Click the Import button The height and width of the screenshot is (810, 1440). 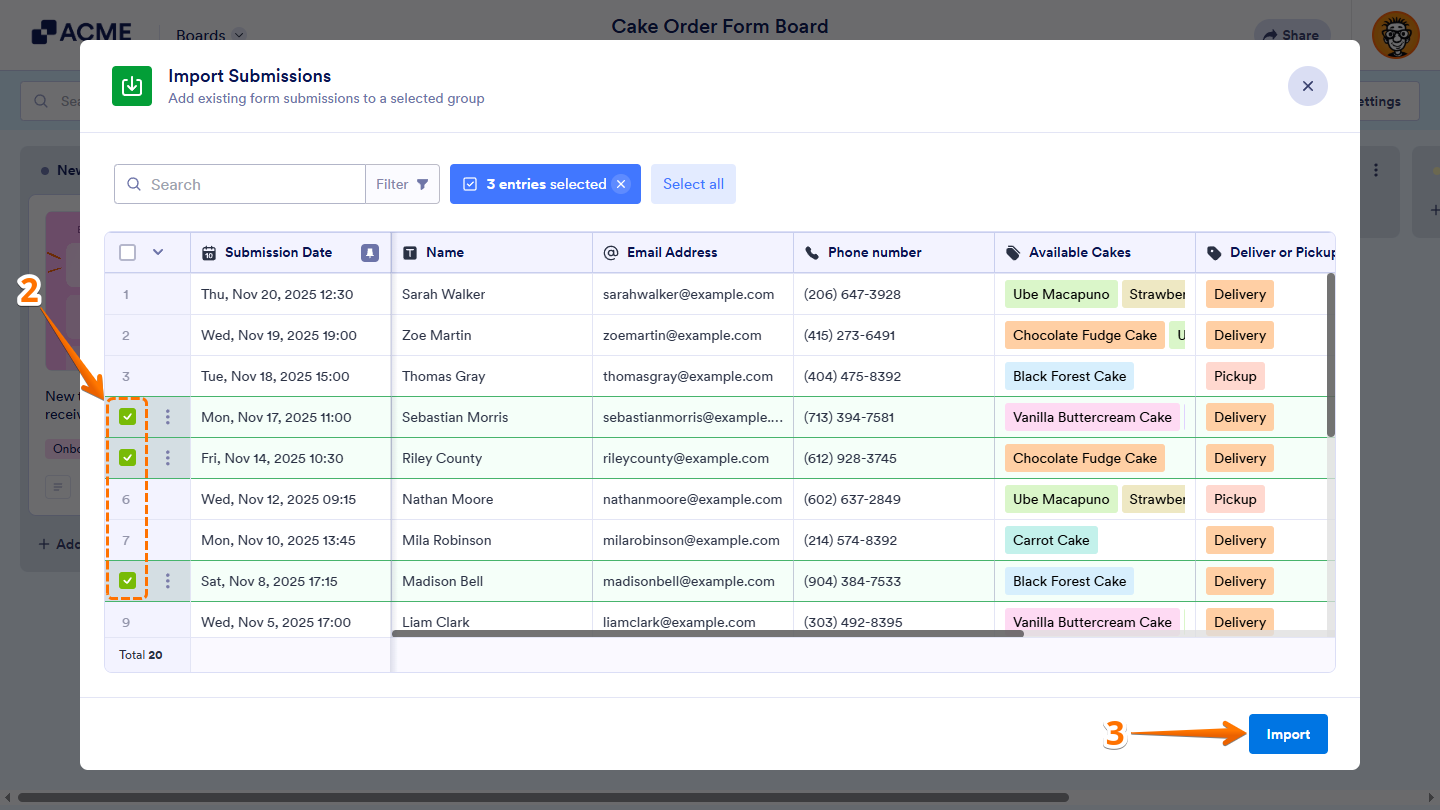pyautogui.click(x=1288, y=733)
